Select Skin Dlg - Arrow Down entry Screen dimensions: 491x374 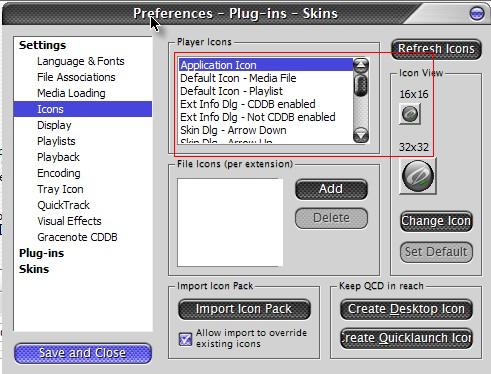point(266,130)
